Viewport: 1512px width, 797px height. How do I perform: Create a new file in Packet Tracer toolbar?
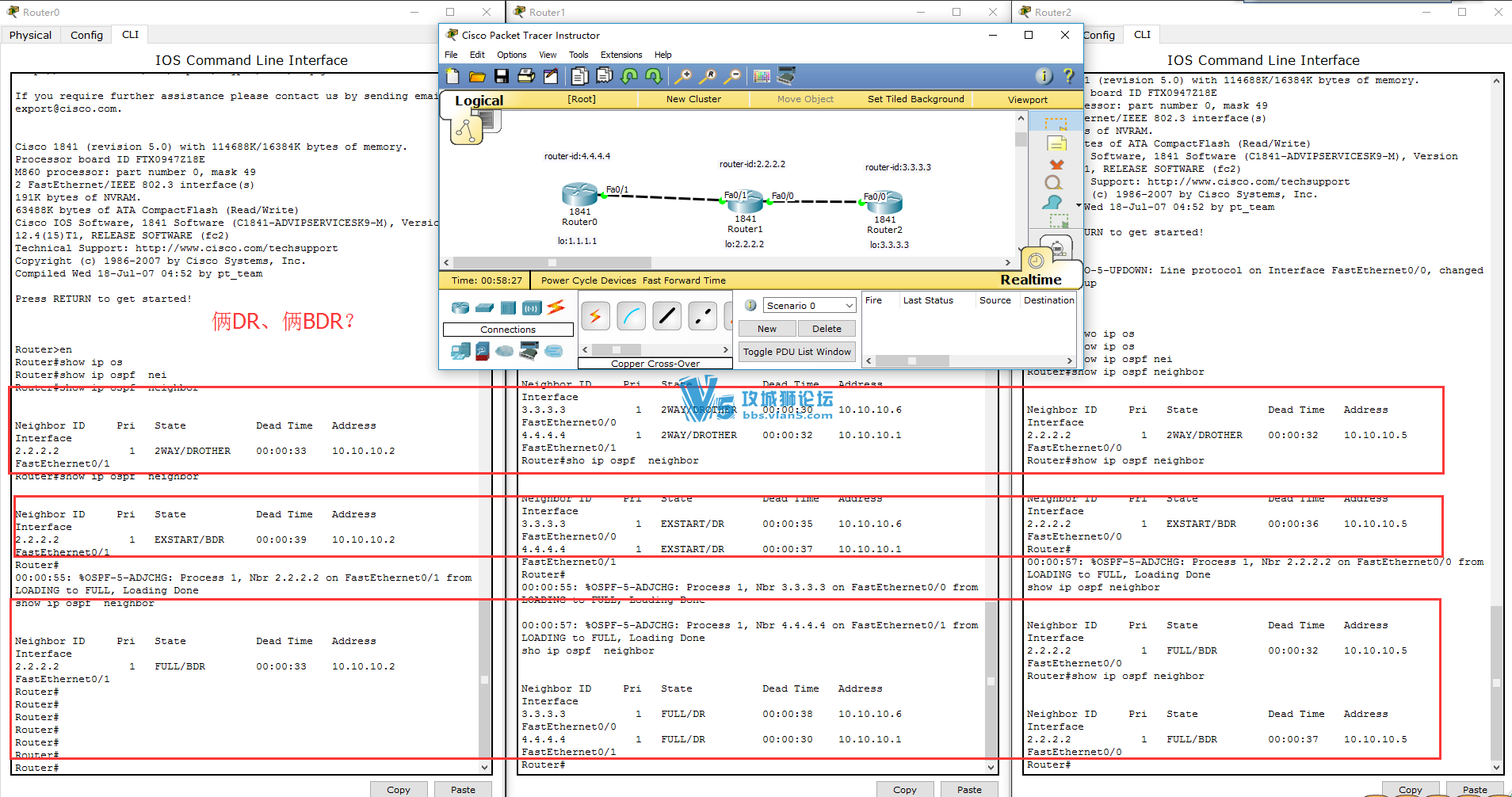(452, 76)
